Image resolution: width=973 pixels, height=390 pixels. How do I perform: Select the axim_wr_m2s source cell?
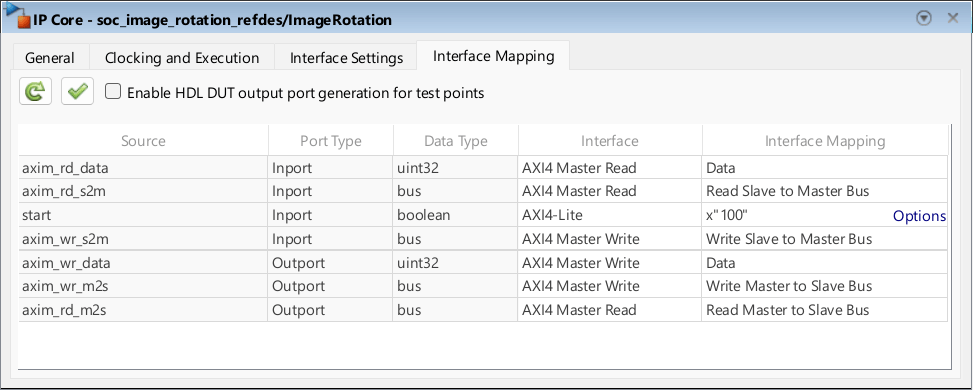pyautogui.click(x=143, y=286)
